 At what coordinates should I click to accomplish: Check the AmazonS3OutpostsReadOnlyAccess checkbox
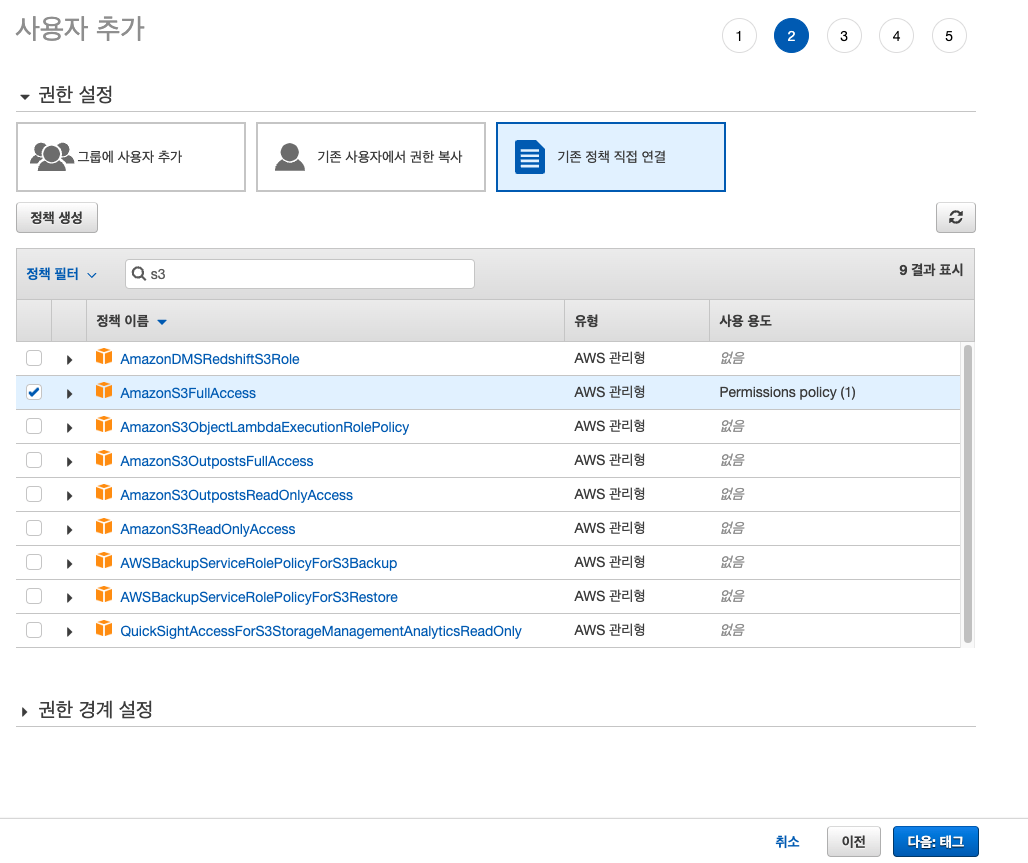[34, 494]
